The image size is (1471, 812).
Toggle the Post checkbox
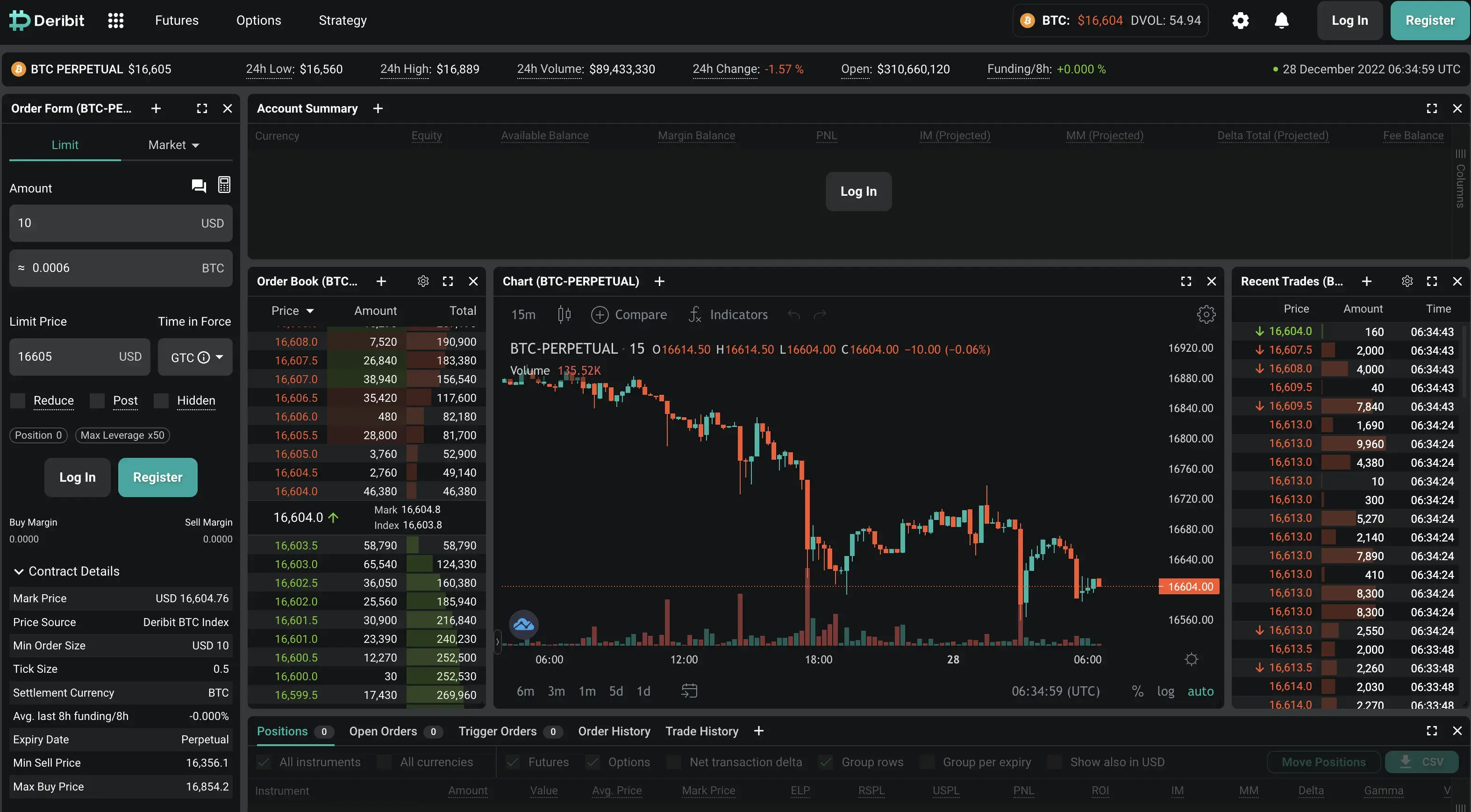tap(97, 401)
